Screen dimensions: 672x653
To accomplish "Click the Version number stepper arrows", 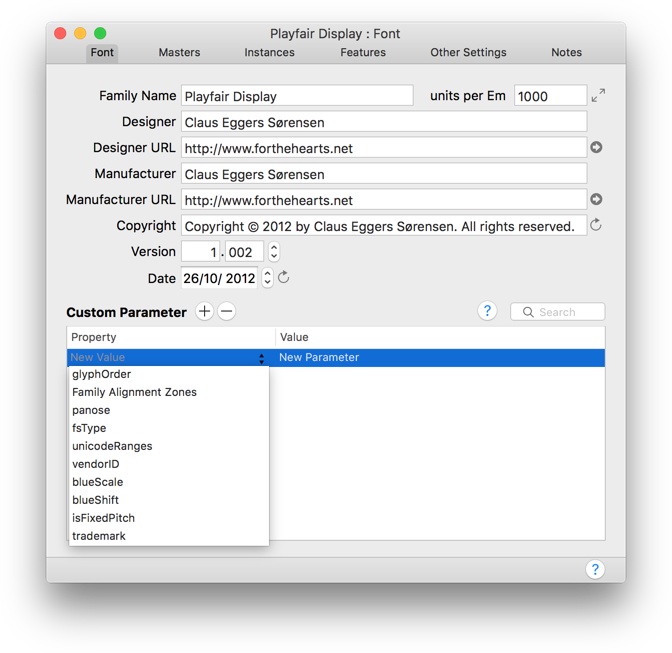I will [x=274, y=252].
